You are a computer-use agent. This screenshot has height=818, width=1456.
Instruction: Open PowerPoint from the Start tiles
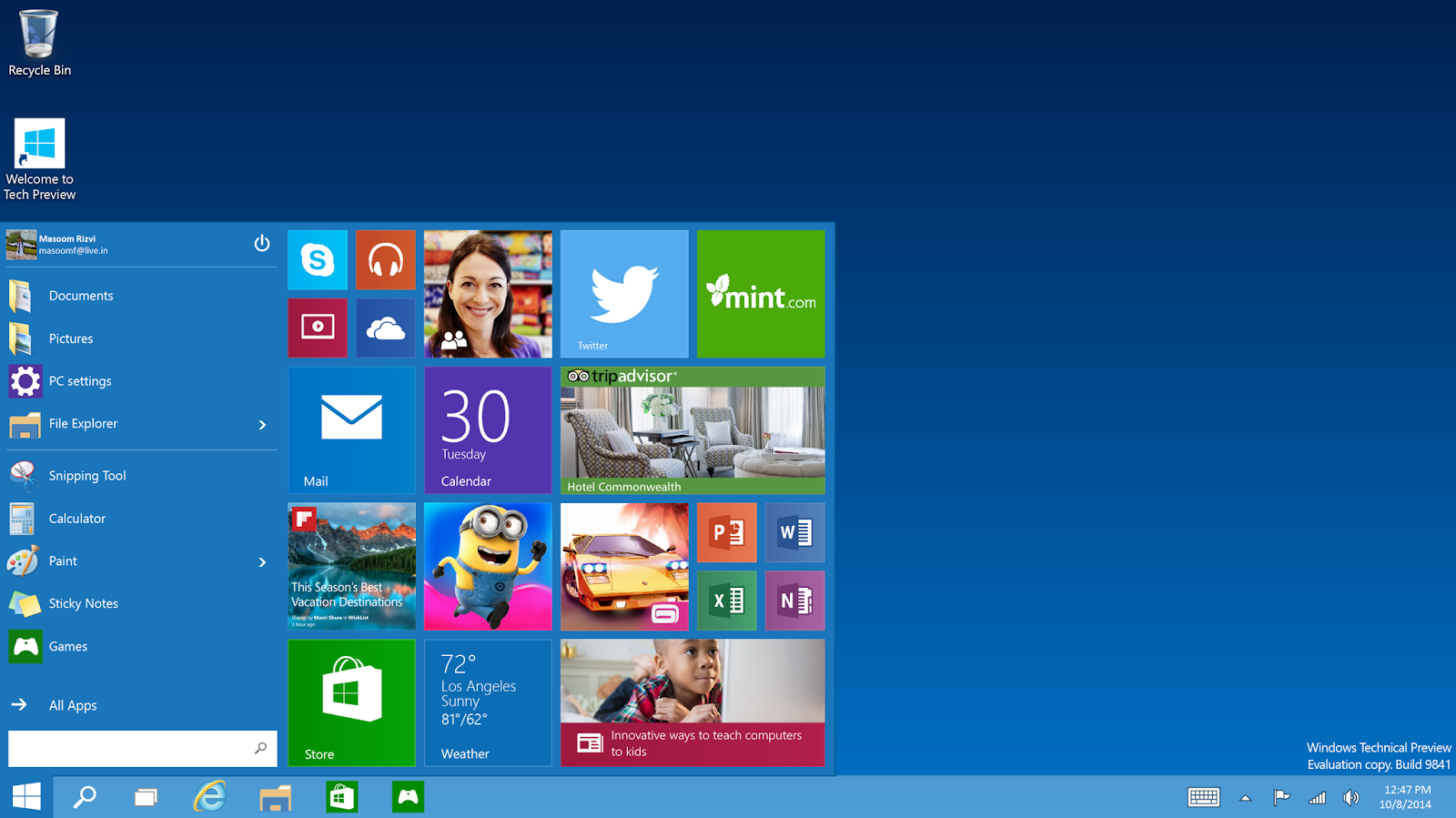(x=727, y=532)
